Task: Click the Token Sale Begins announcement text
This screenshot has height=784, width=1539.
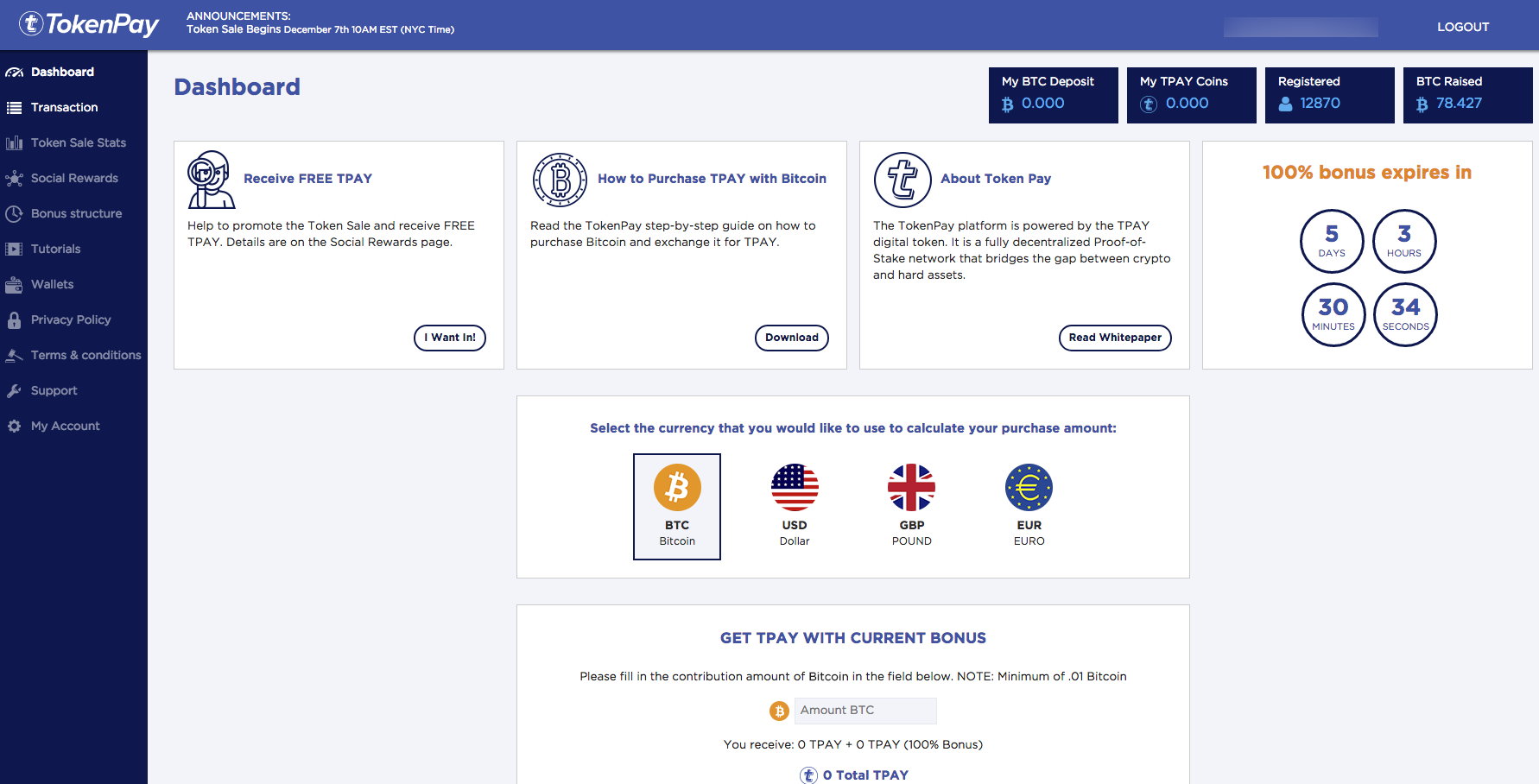Action: pyautogui.click(x=320, y=29)
